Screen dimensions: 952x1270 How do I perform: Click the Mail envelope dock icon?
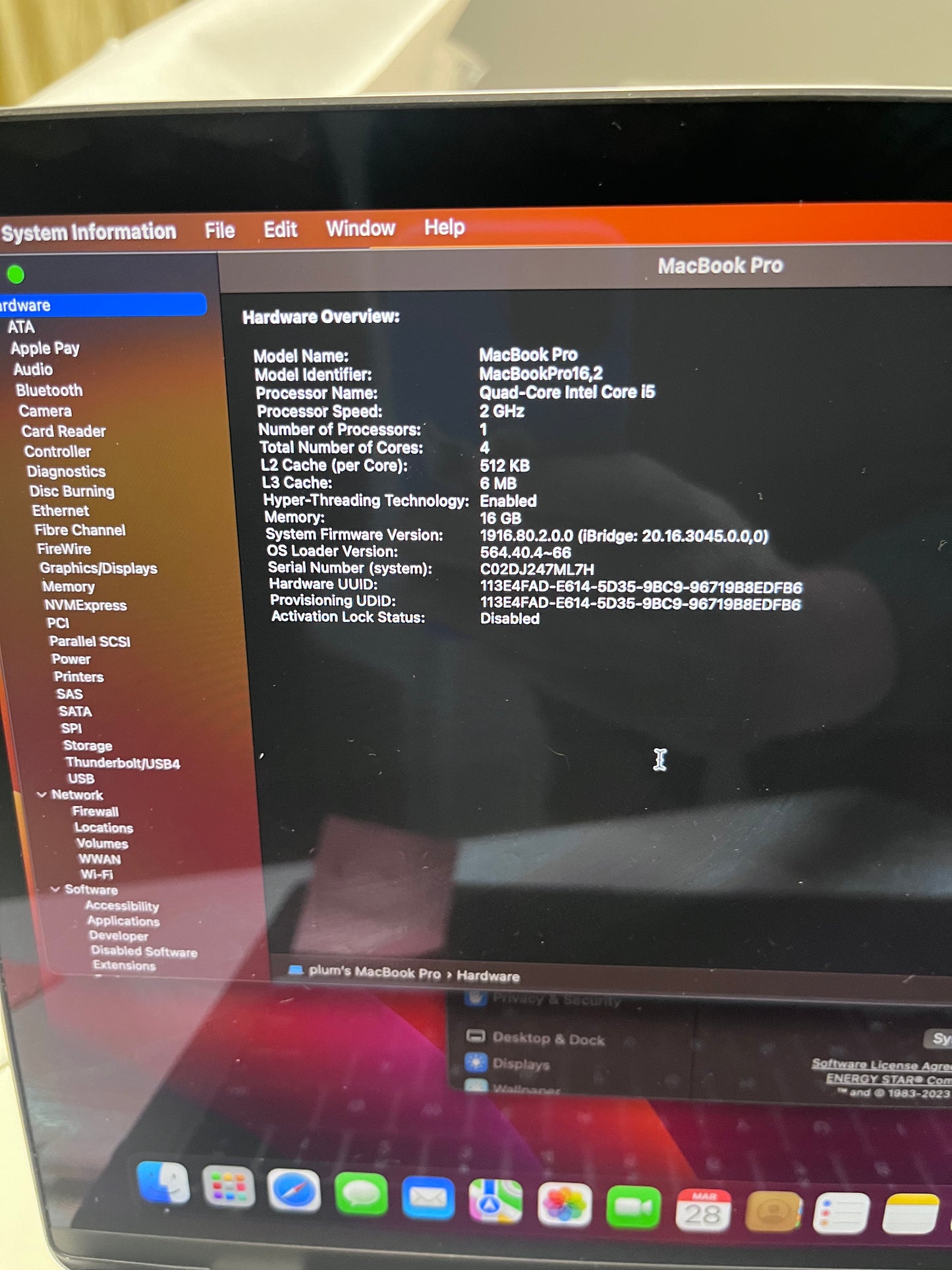[x=428, y=1198]
